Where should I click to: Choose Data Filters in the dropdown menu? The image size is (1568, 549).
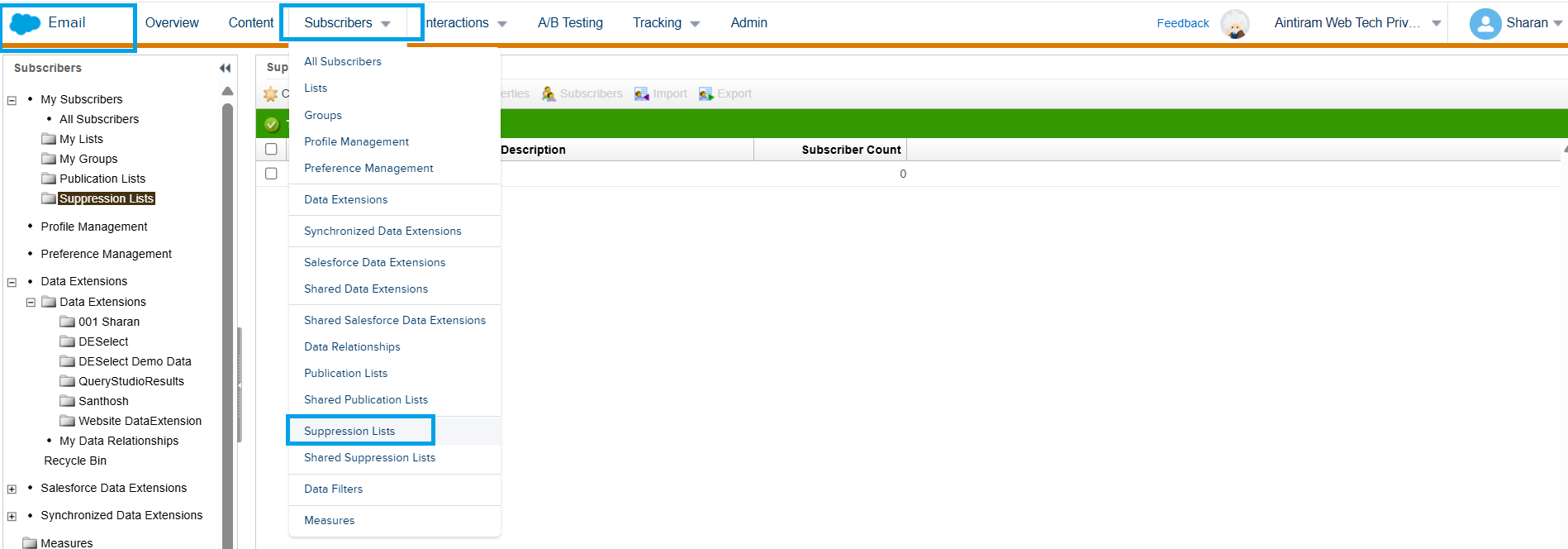333,489
